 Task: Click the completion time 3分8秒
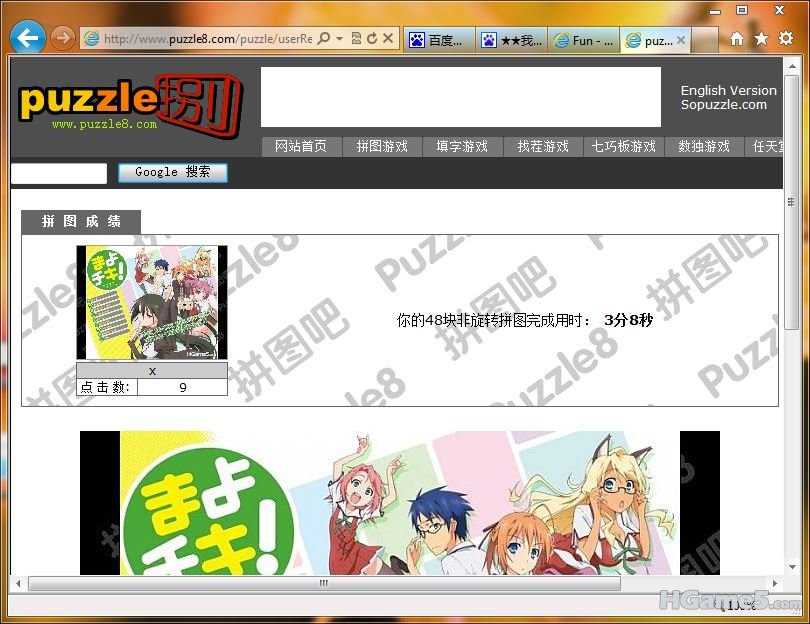pos(628,320)
